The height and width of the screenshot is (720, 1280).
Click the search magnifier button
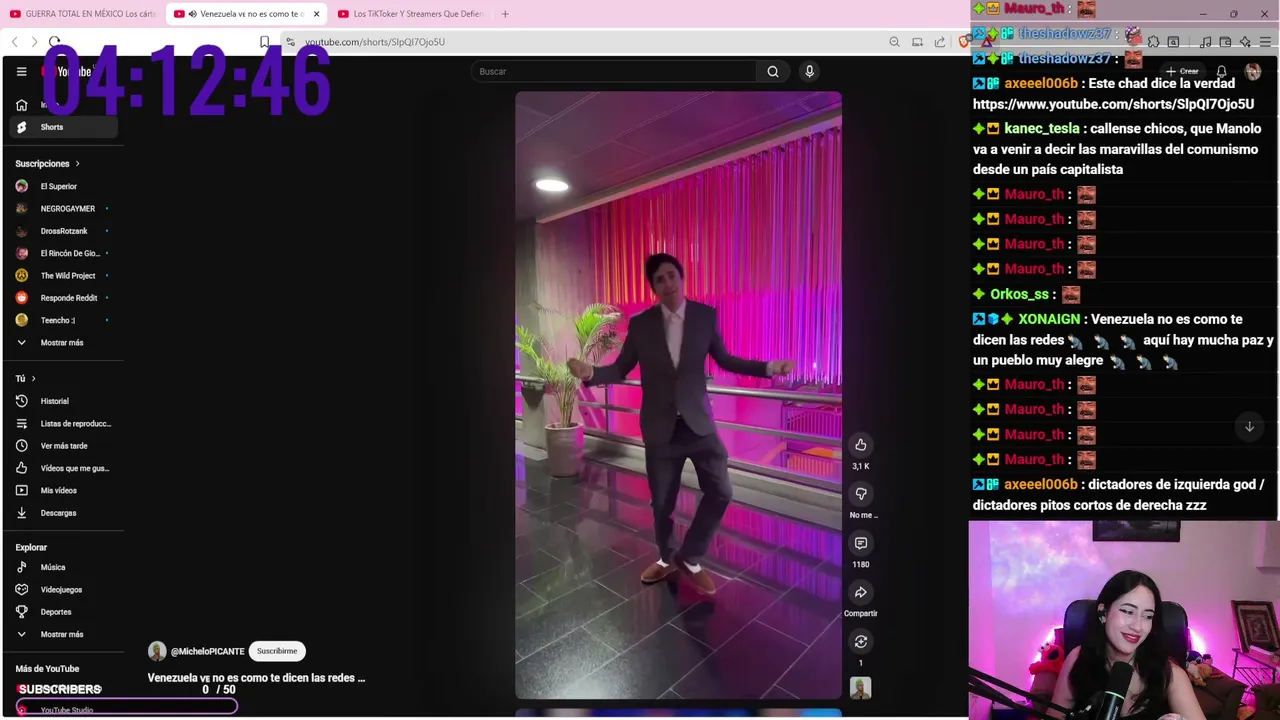coord(773,71)
